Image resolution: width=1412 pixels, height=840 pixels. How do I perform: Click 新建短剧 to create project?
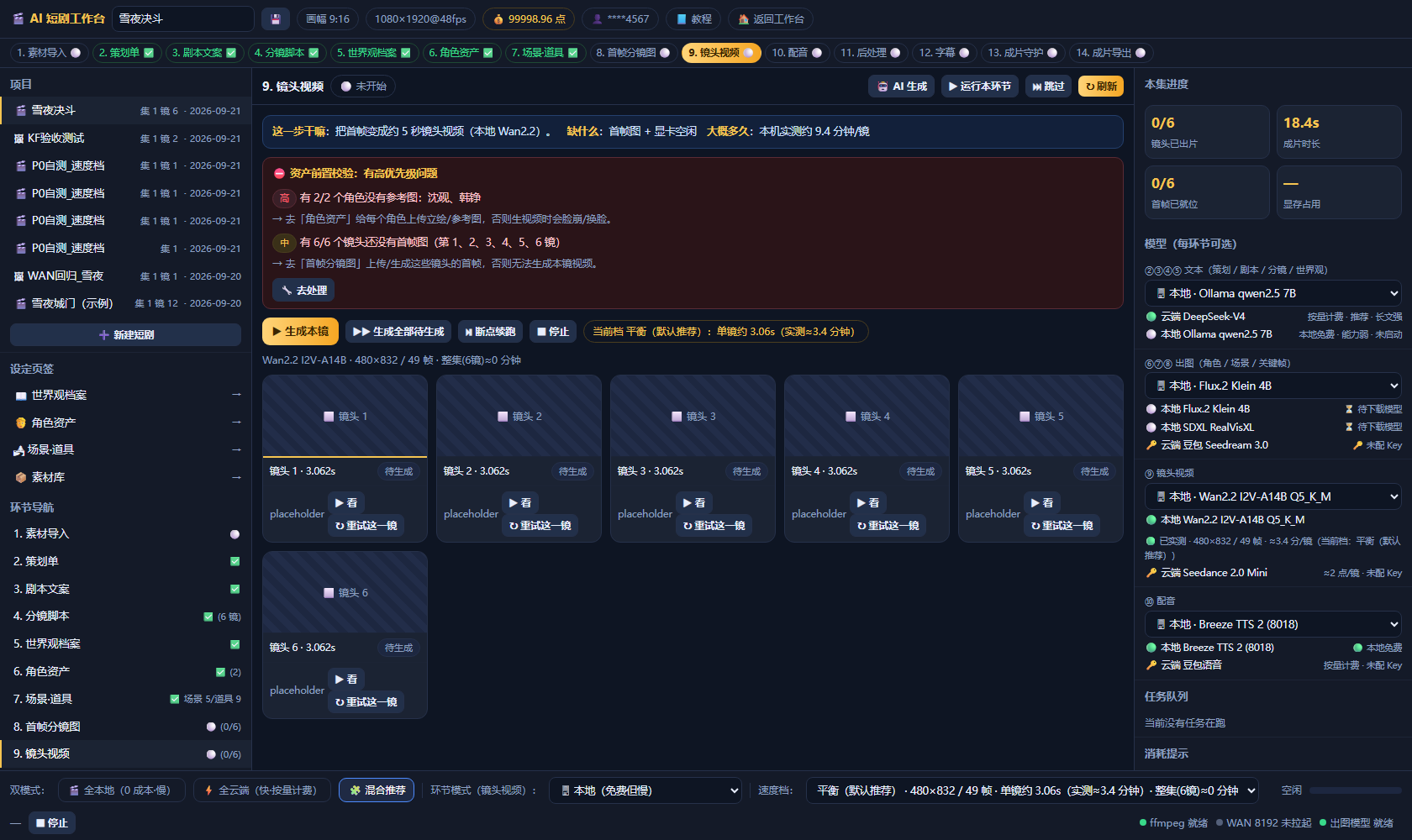coord(126,334)
